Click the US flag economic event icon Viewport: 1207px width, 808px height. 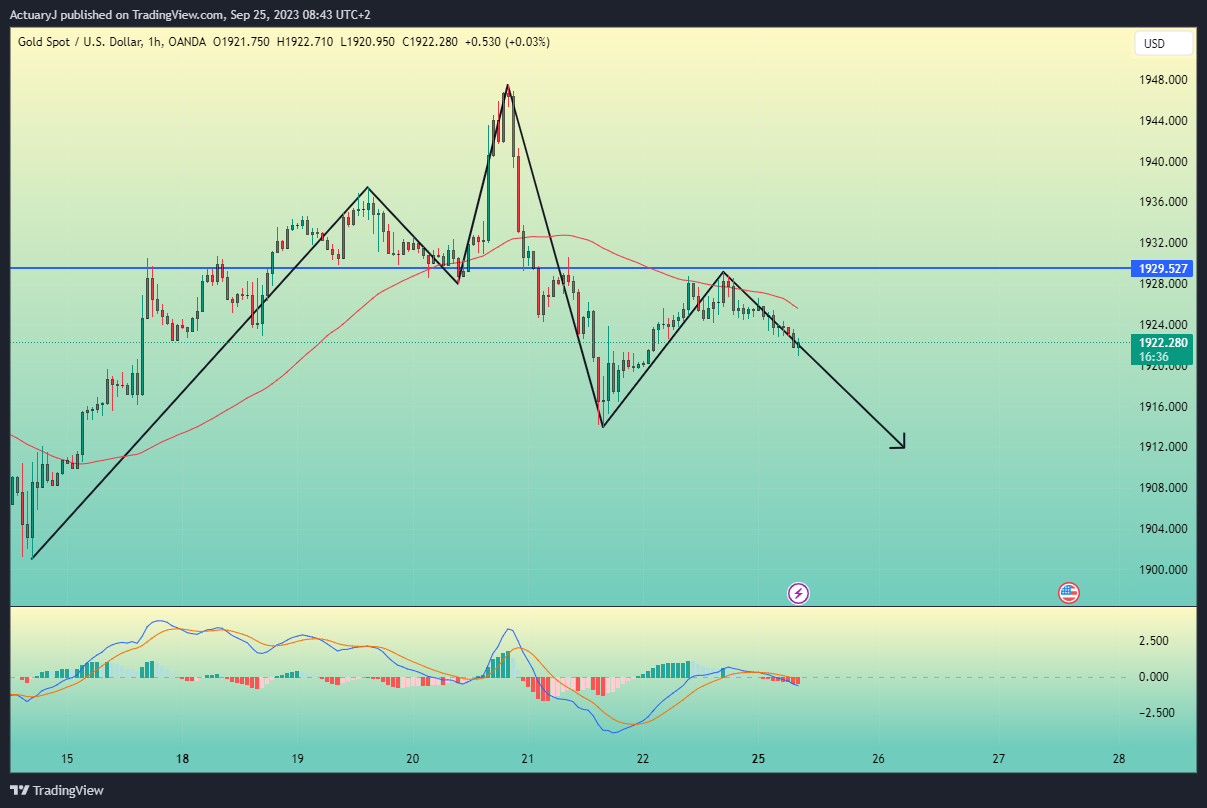[1069, 593]
